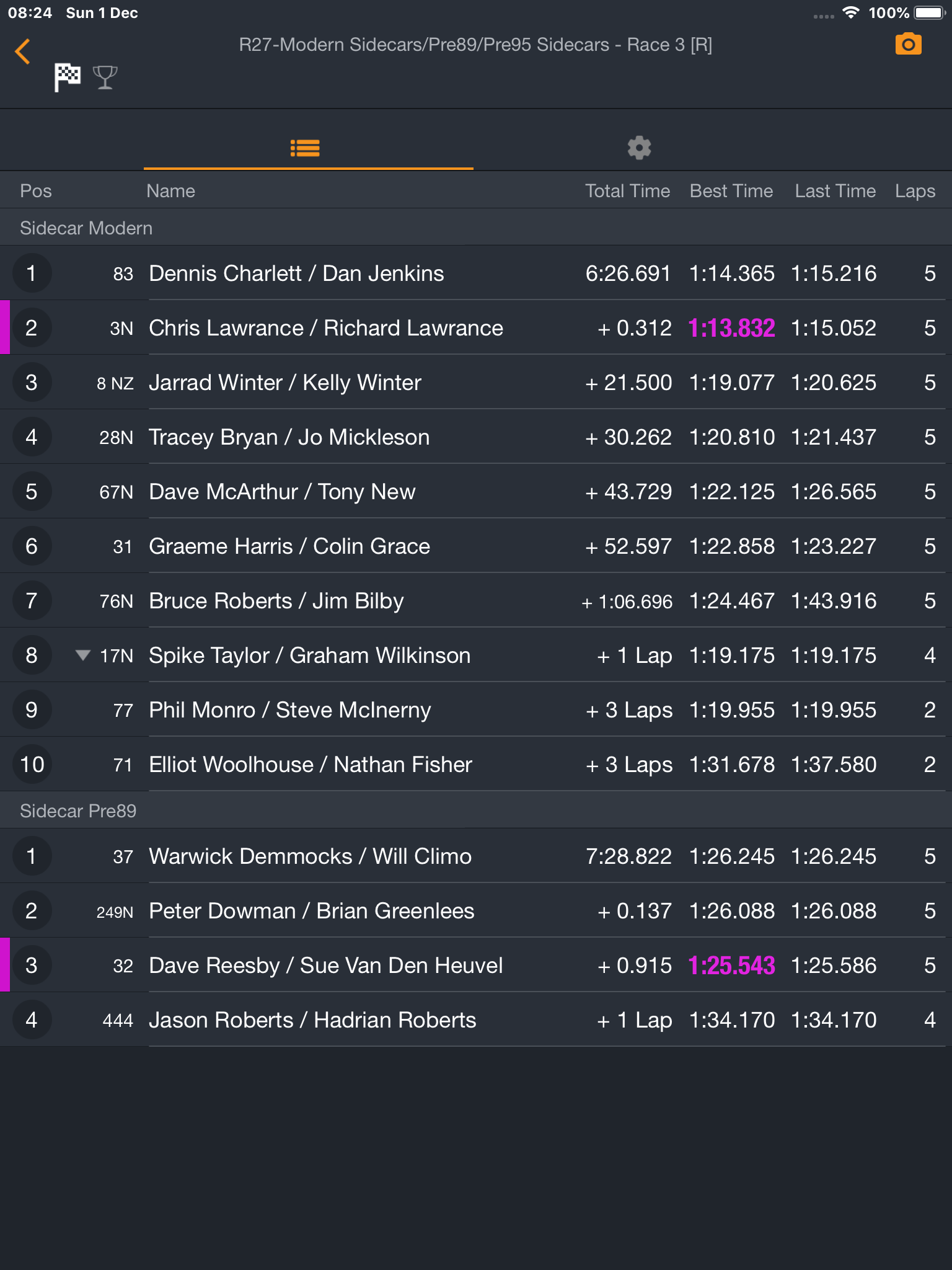The width and height of the screenshot is (952, 1270).
Task: Tap the Last Time column header
Action: coord(835,191)
